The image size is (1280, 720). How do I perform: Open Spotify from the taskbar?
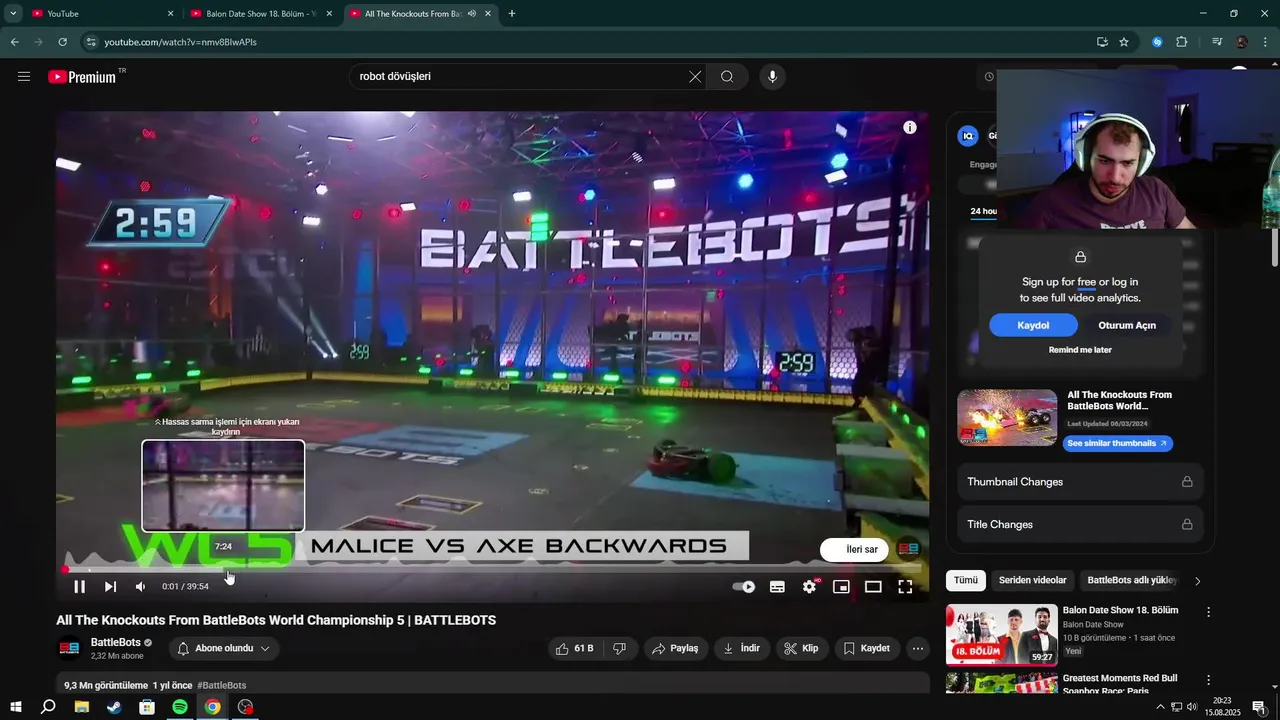point(180,707)
